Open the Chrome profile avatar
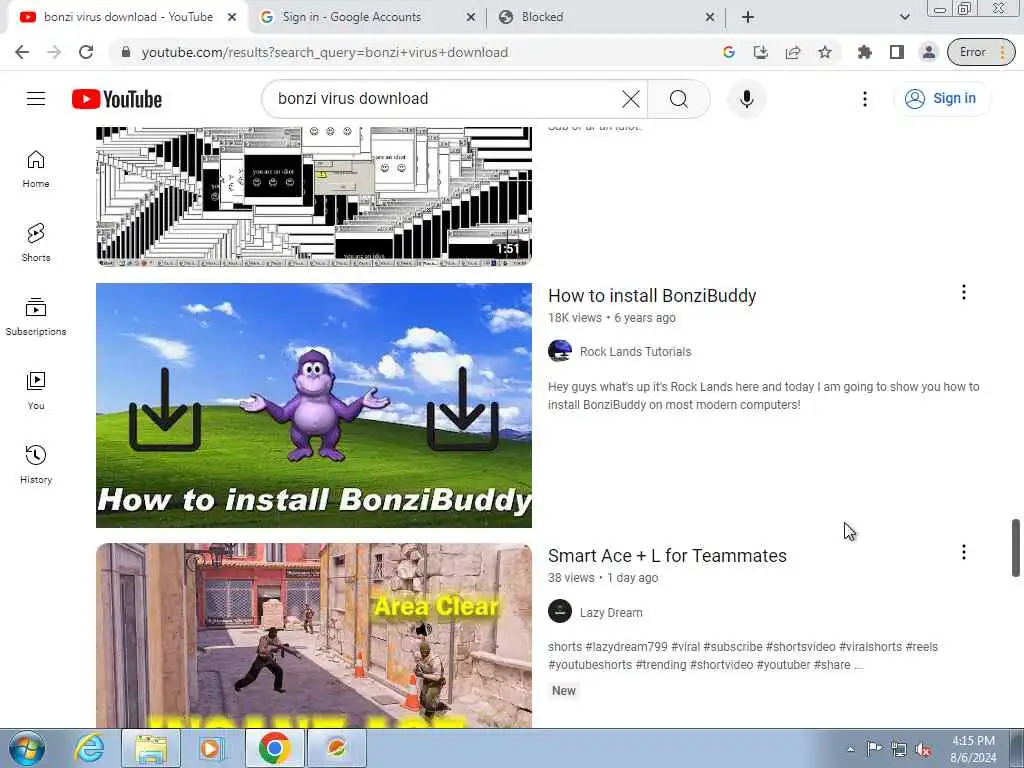Viewport: 1024px width, 768px height. pyautogui.click(x=928, y=52)
